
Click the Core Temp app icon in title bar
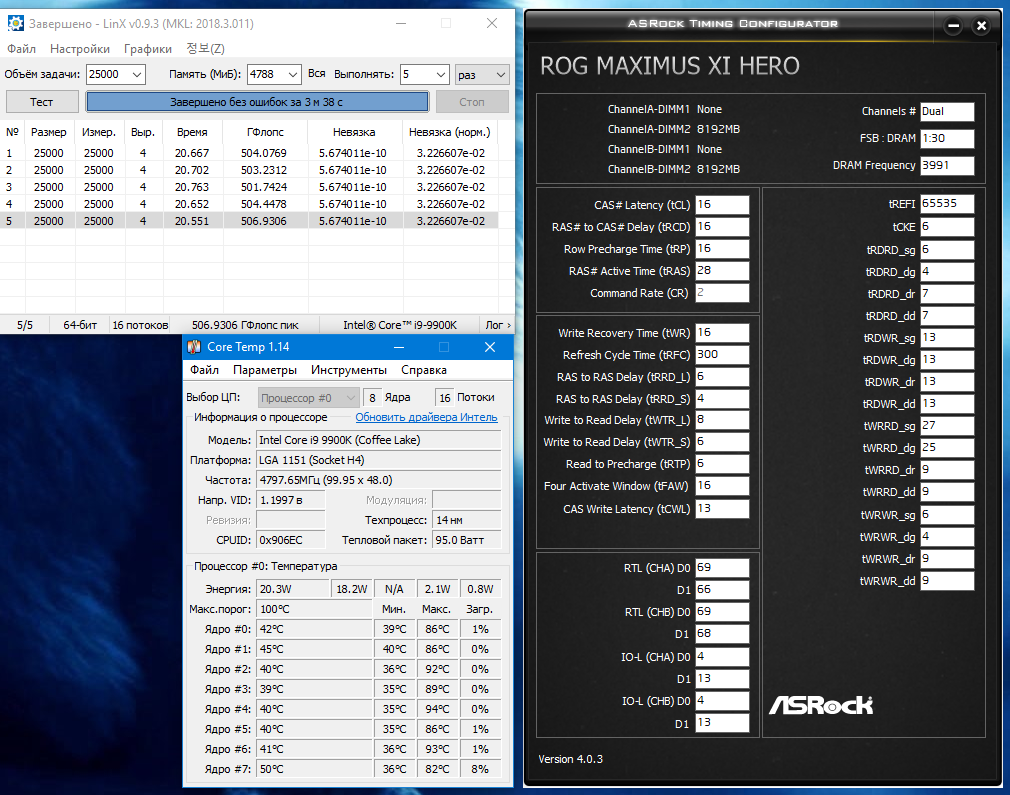coord(194,347)
